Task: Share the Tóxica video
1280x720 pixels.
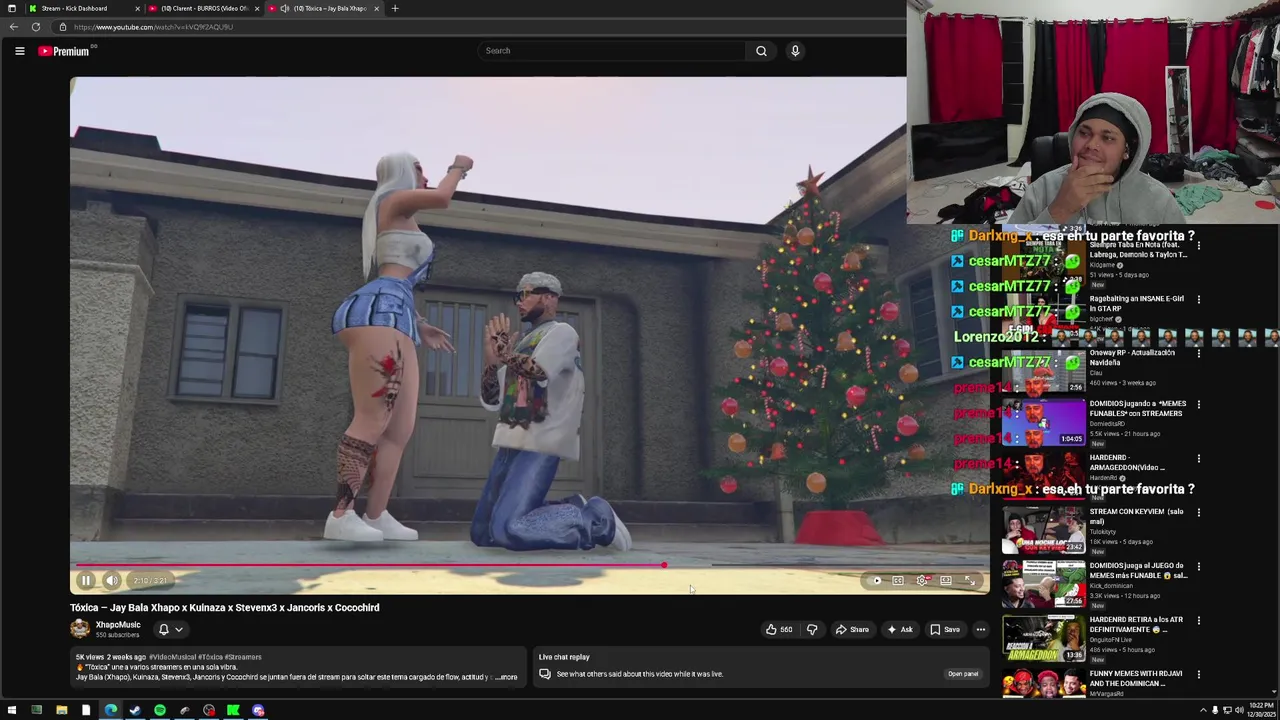Action: pos(852,629)
